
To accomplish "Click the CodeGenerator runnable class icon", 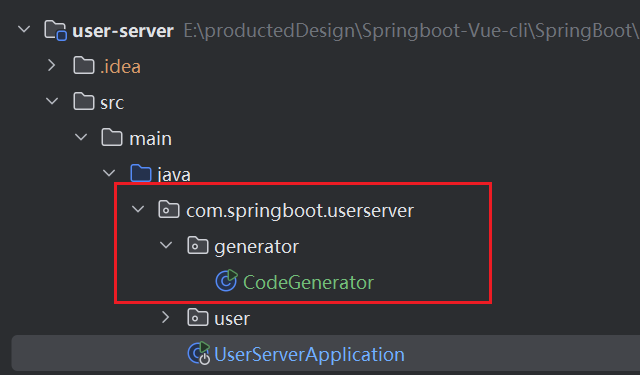I will point(226,281).
